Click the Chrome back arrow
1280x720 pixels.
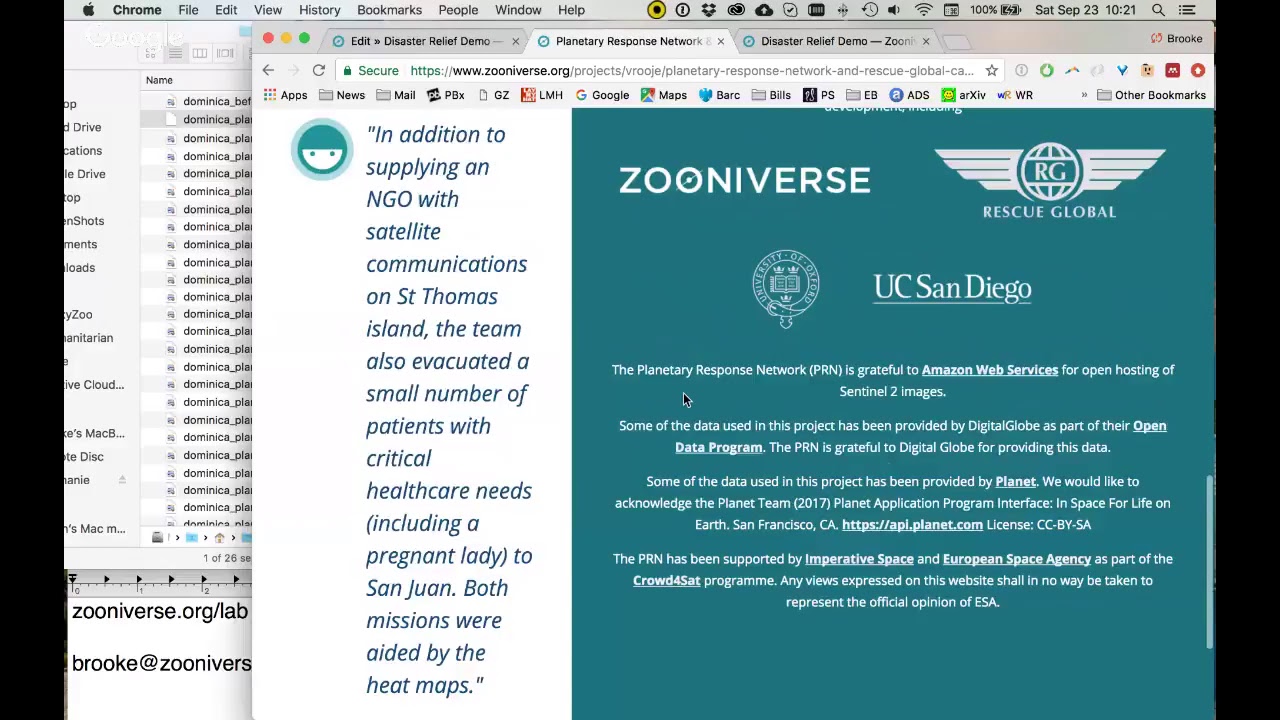[x=268, y=70]
